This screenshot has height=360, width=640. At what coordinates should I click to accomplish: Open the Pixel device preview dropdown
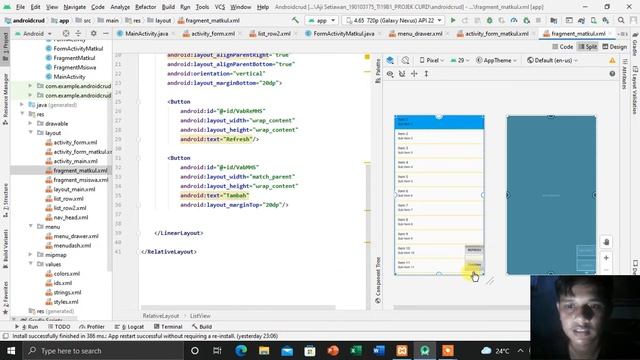431,60
